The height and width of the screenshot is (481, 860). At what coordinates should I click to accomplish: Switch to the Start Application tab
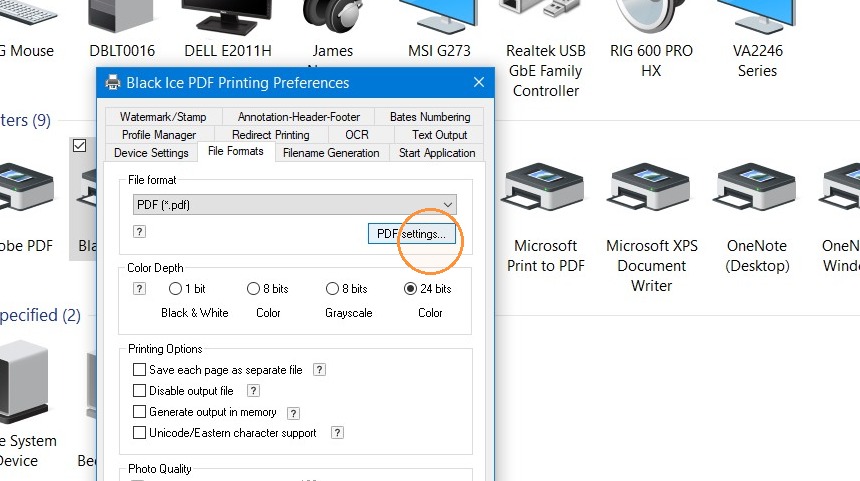[x=437, y=153]
